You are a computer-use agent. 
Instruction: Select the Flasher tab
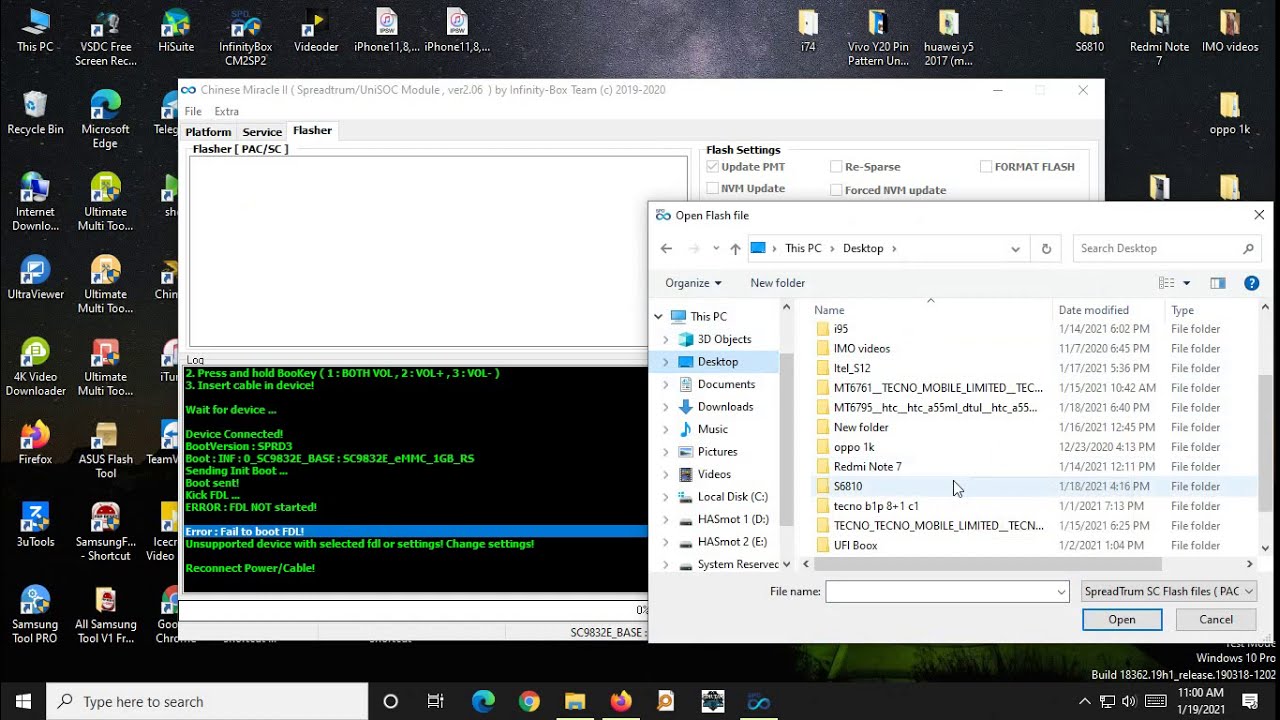click(312, 131)
